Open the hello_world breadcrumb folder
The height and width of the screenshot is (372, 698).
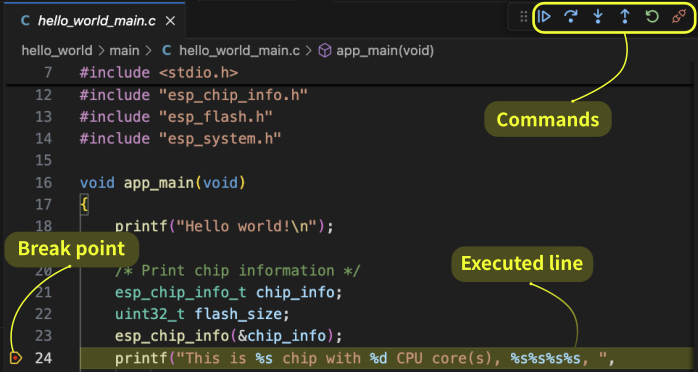(x=57, y=51)
